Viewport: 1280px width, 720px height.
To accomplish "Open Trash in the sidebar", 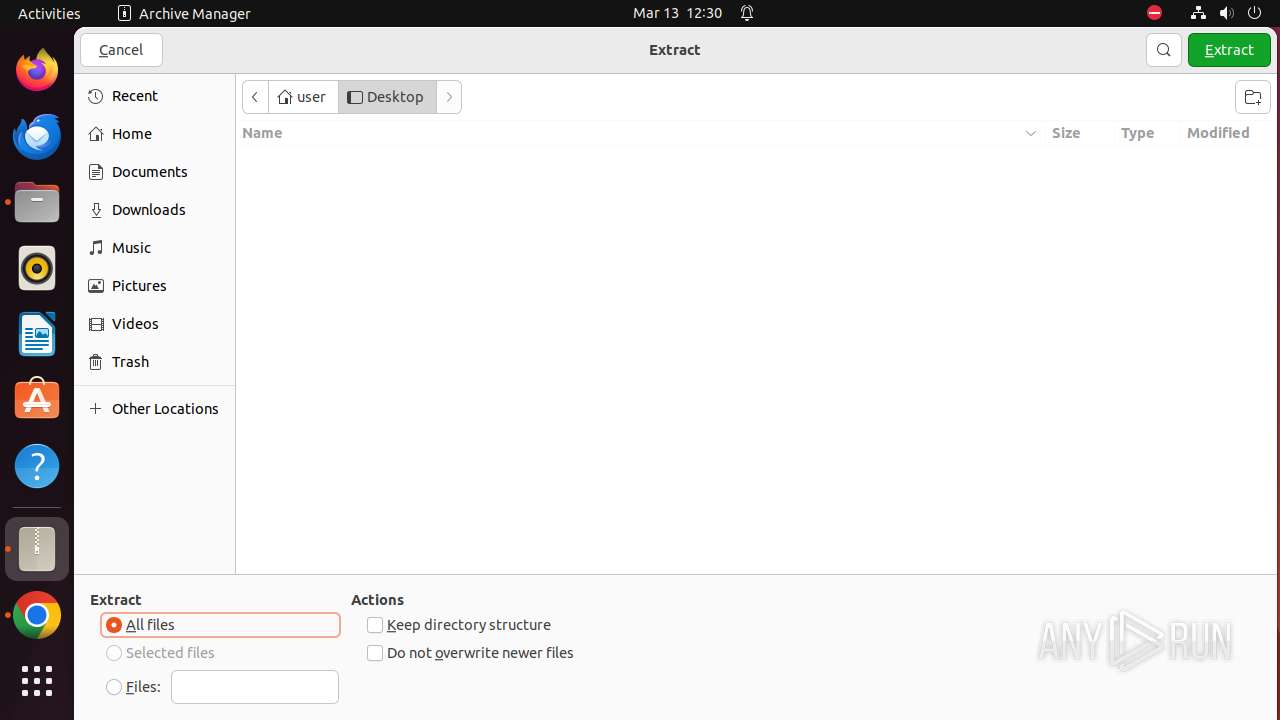I will [155, 362].
